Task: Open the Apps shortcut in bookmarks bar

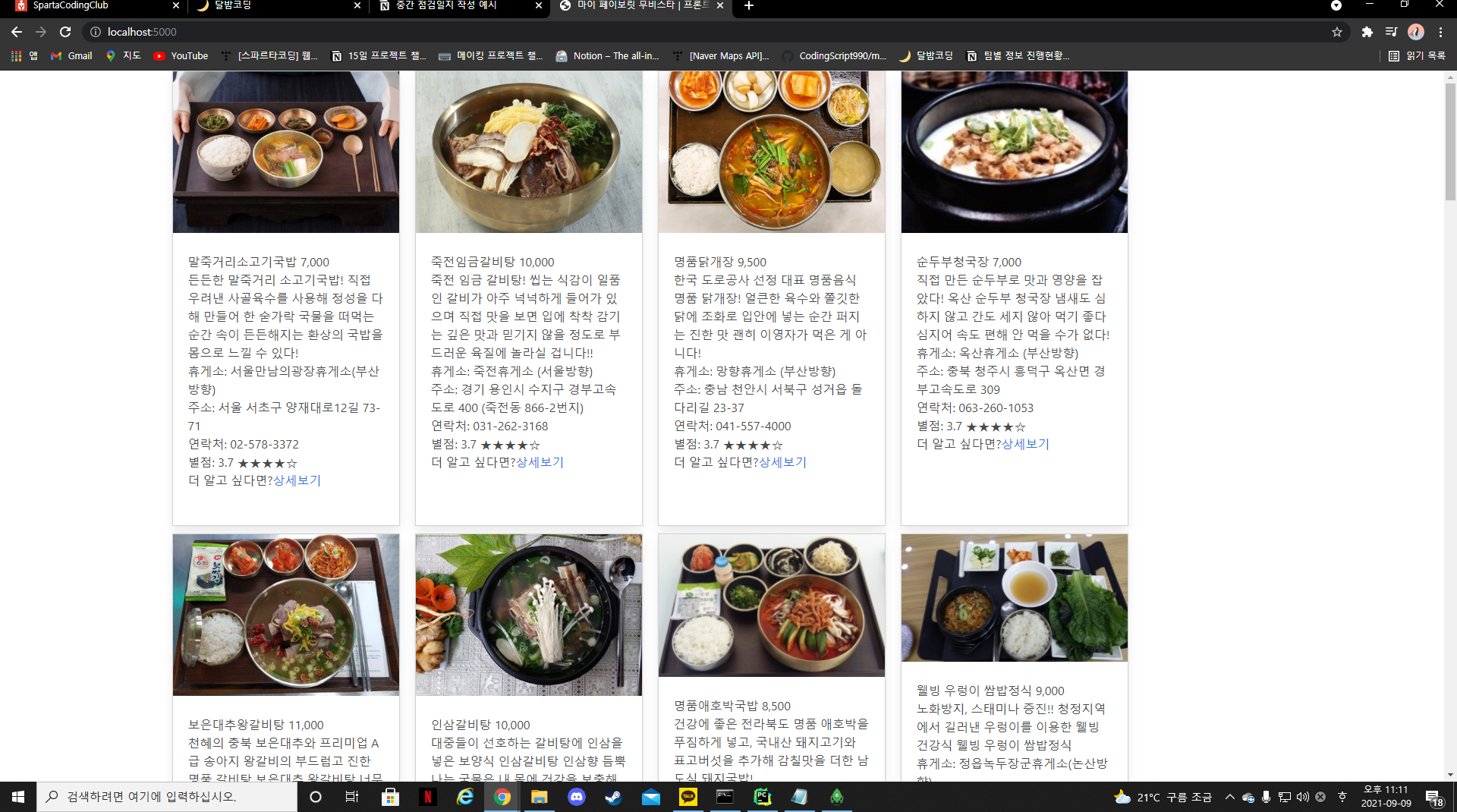Action: [x=24, y=55]
